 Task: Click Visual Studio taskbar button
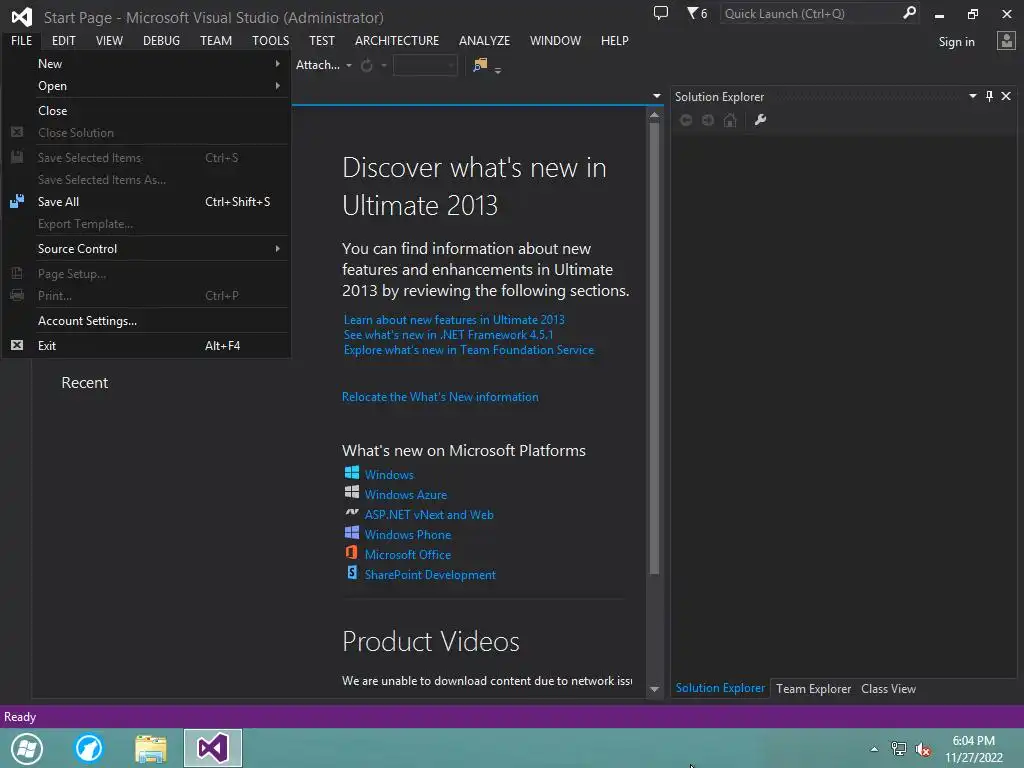(x=213, y=748)
